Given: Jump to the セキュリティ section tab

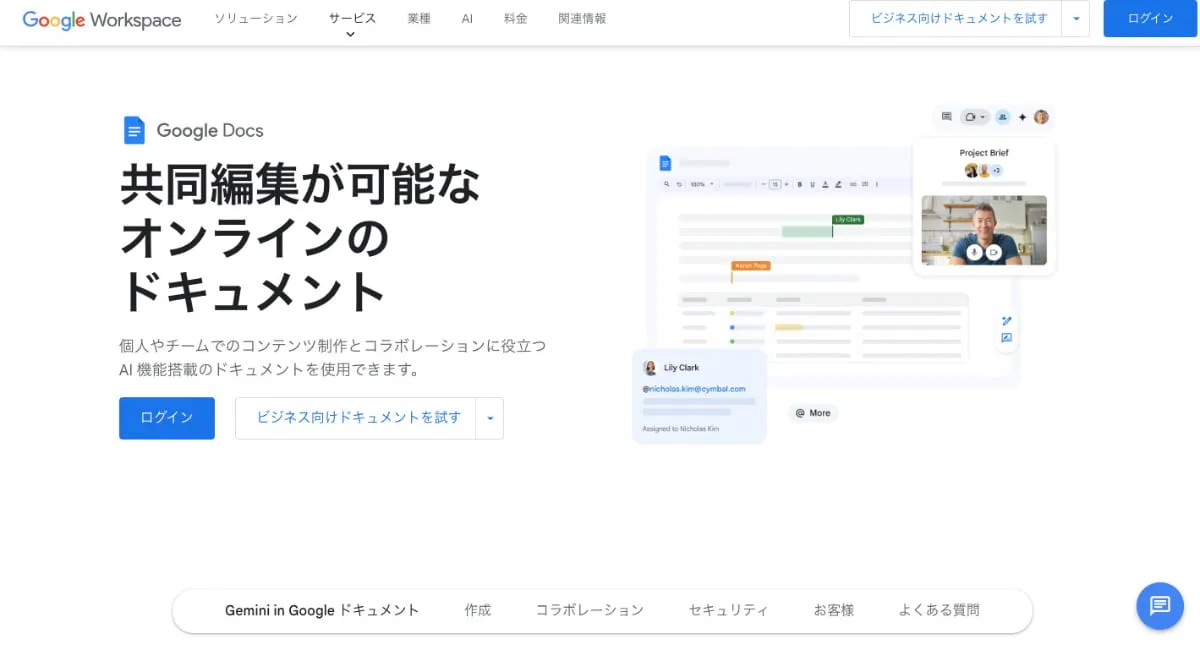Looking at the screenshot, I should (x=728, y=610).
